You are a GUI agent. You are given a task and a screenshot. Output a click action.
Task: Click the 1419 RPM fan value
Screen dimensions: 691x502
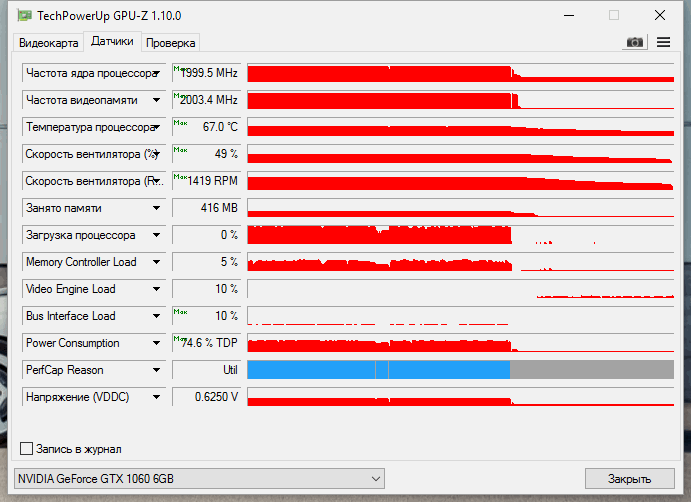click(206, 181)
